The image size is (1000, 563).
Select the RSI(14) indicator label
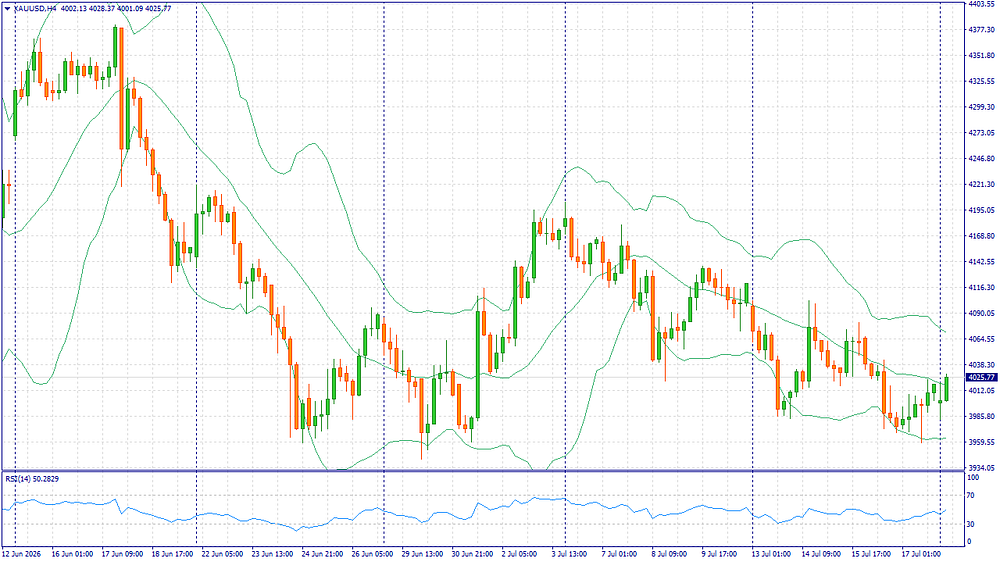(x=18, y=478)
